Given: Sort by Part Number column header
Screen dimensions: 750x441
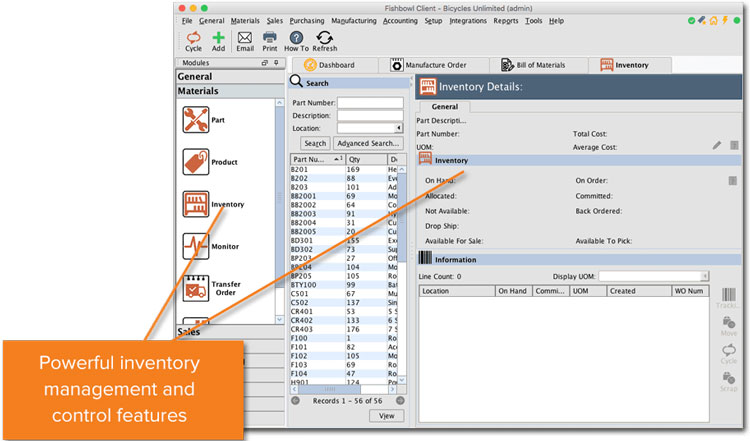Looking at the screenshot, I should click(x=318, y=159).
